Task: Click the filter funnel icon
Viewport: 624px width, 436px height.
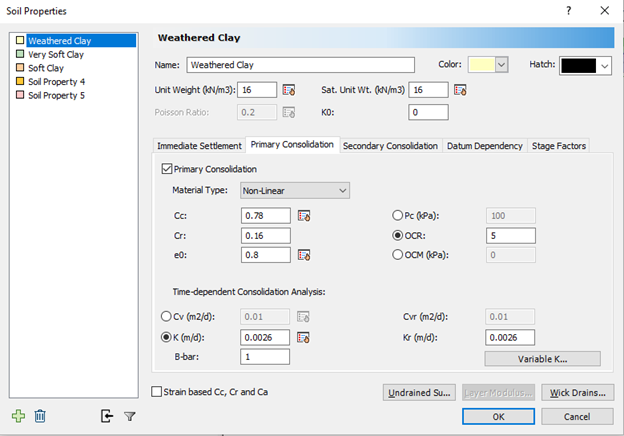Action: (129, 415)
